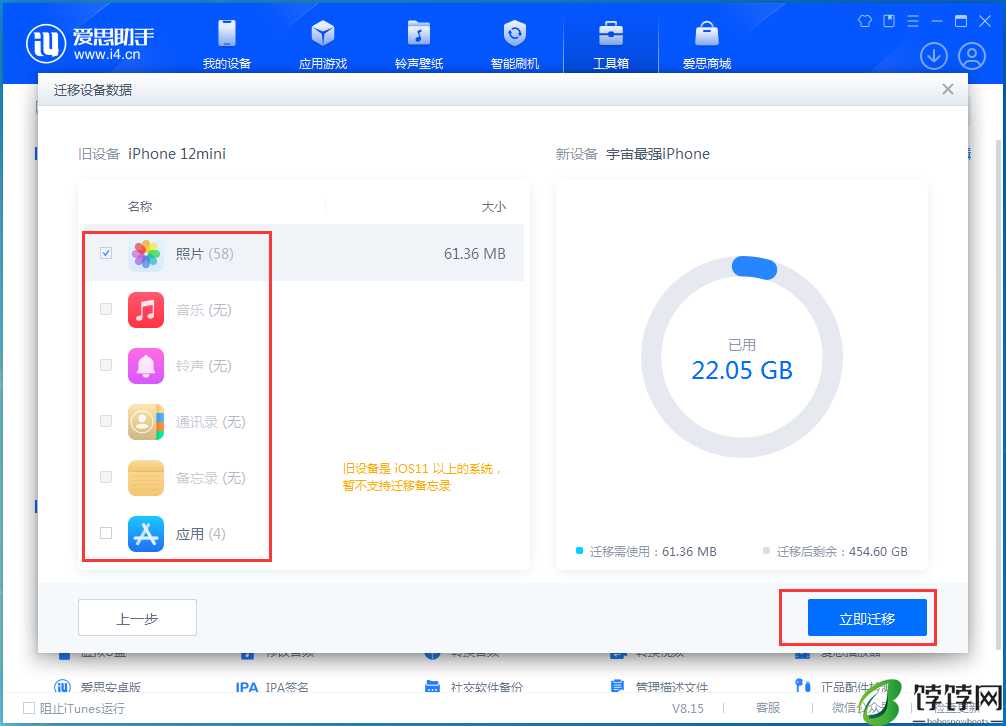
Task: Click the 爱思安卓版 round icon in background
Action: coord(62,687)
